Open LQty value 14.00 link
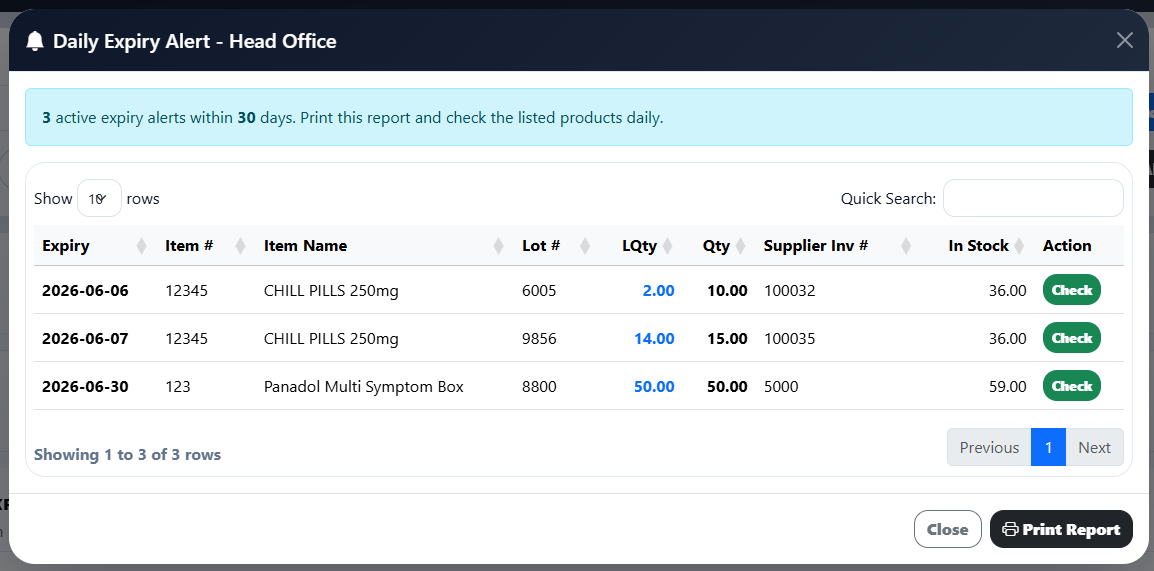The image size is (1154, 571). [654, 338]
